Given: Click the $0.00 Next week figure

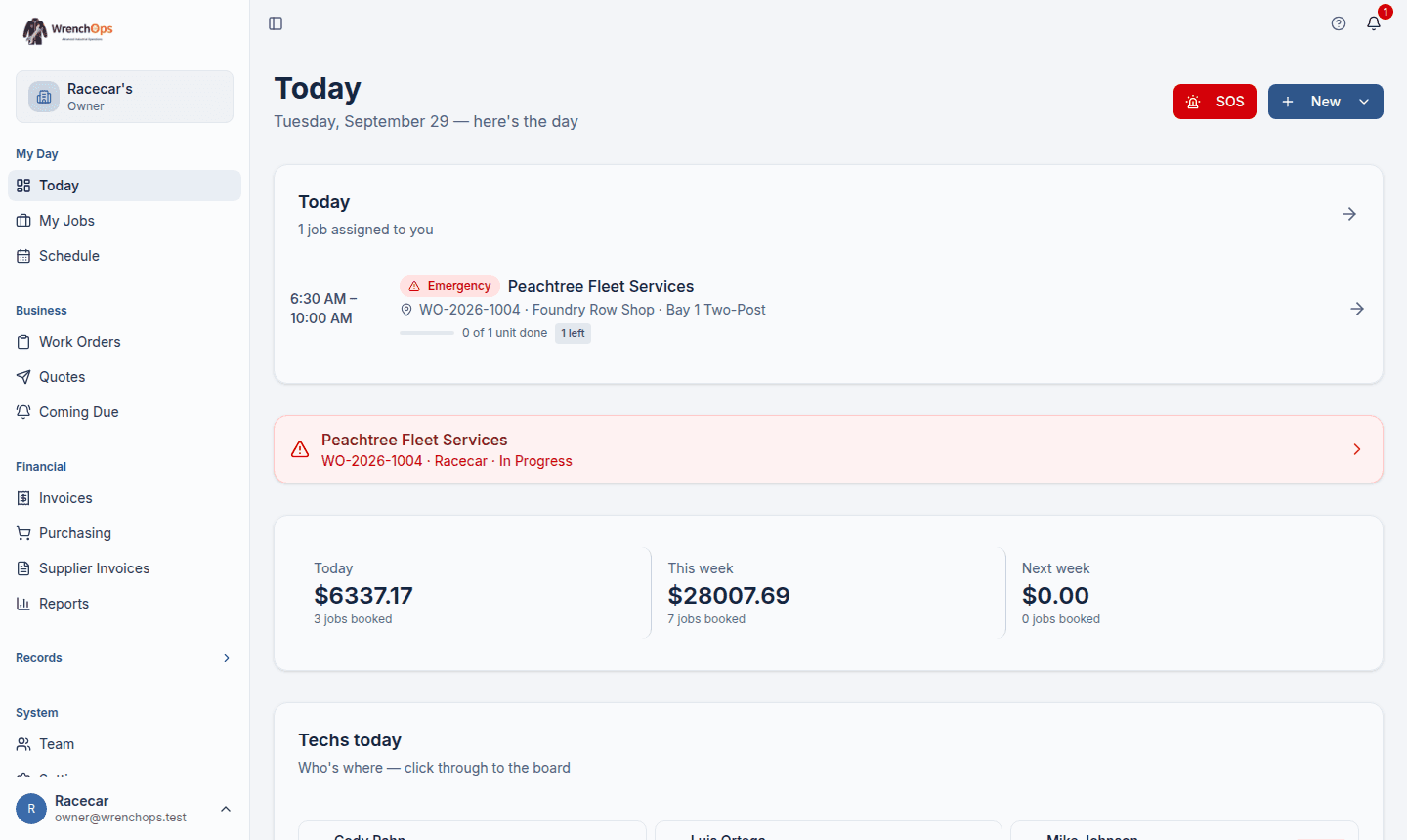Looking at the screenshot, I should (1055, 595).
